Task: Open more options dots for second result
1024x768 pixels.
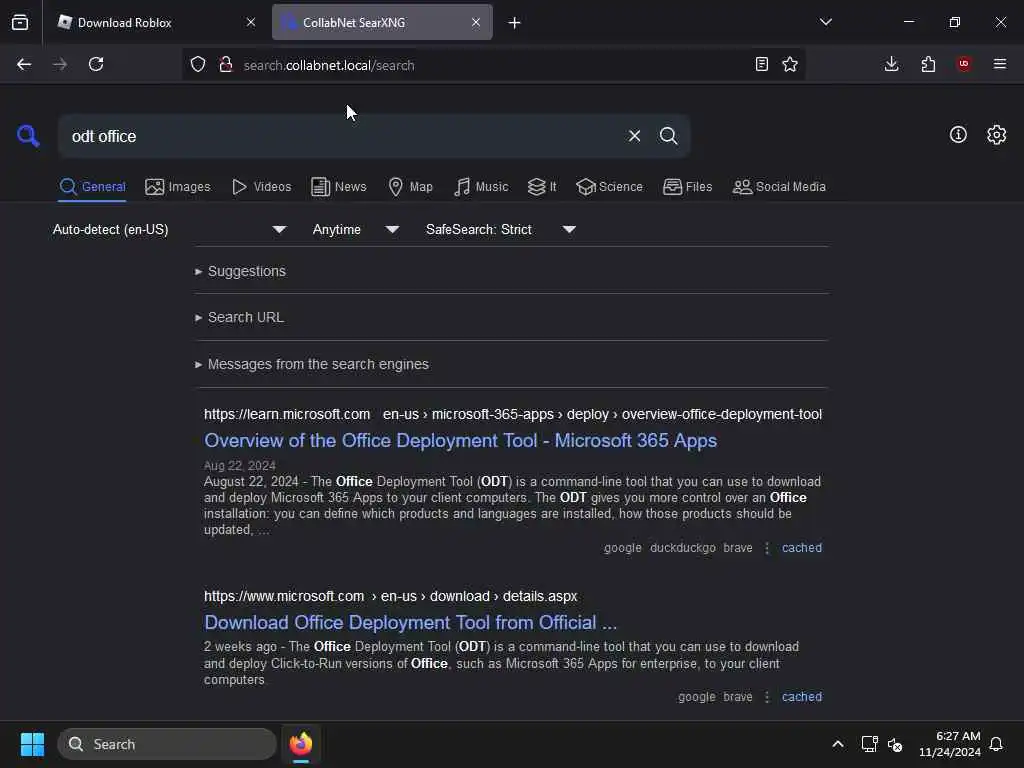Action: [x=767, y=697]
